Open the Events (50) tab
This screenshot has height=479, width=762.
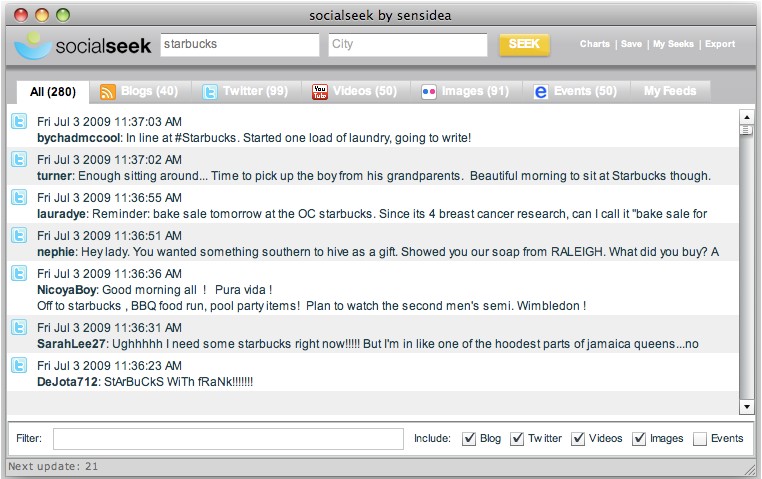click(x=576, y=91)
